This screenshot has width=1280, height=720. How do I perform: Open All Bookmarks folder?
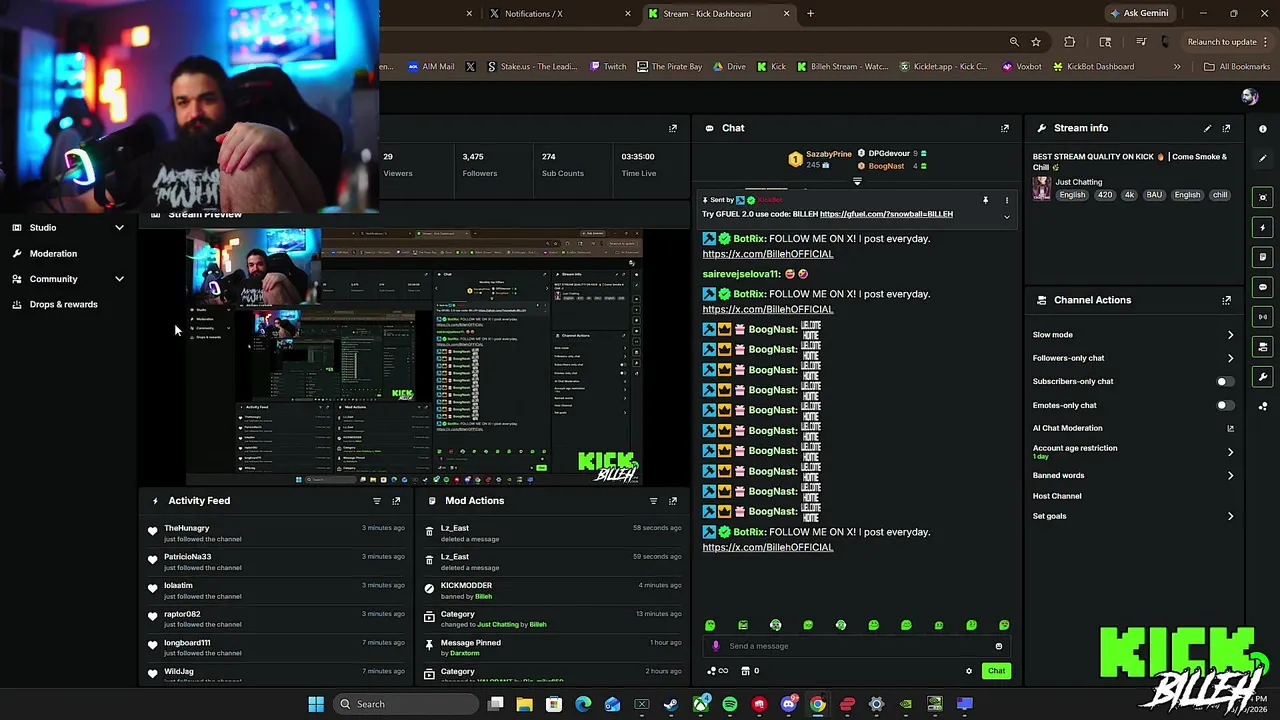tap(1237, 67)
